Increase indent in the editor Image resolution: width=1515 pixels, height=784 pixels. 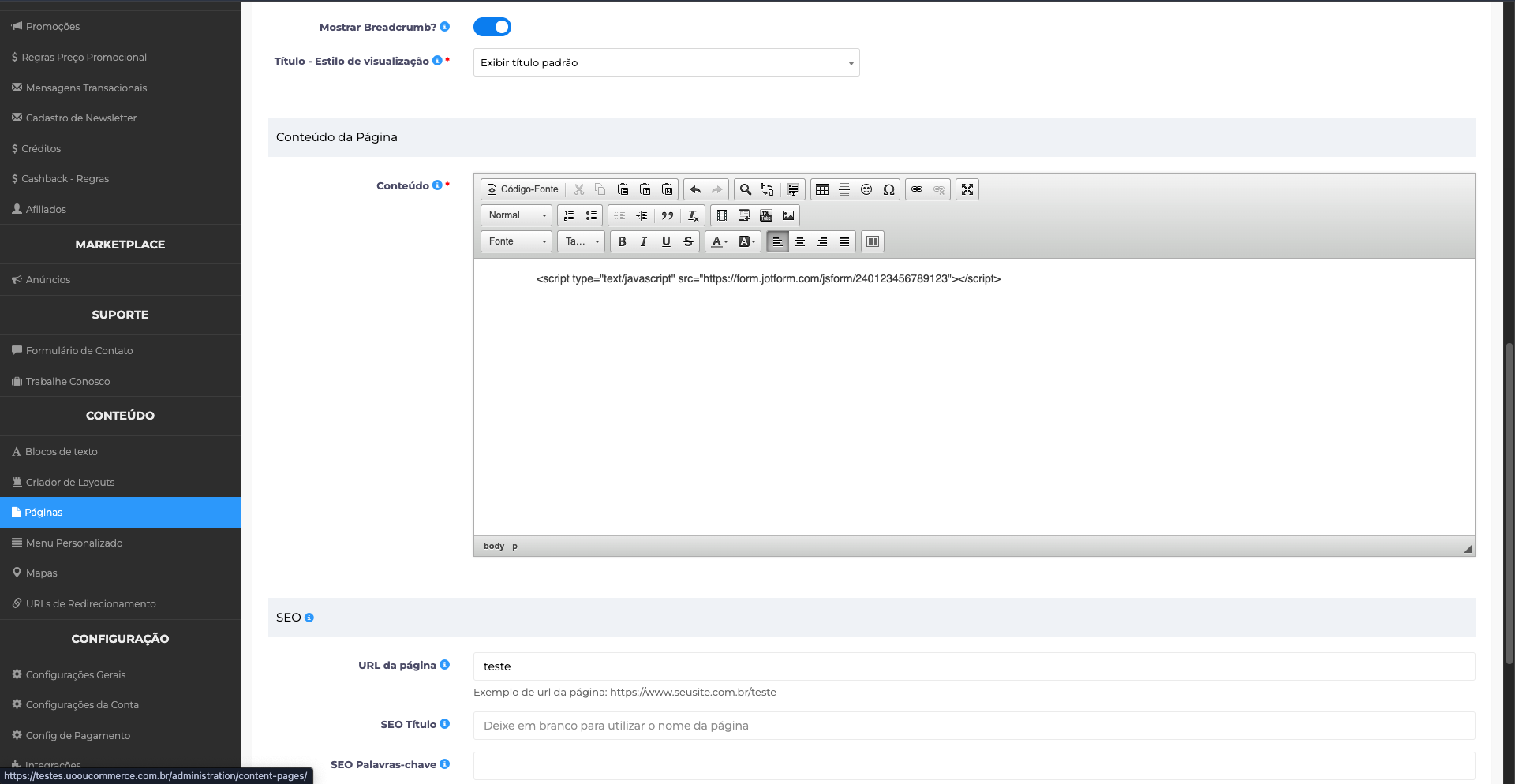(x=642, y=215)
